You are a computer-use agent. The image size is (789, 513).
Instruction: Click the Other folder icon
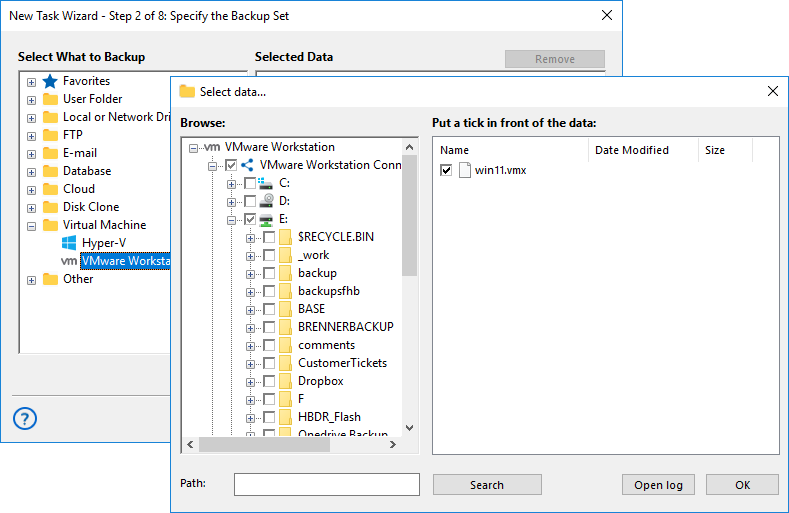point(50,279)
